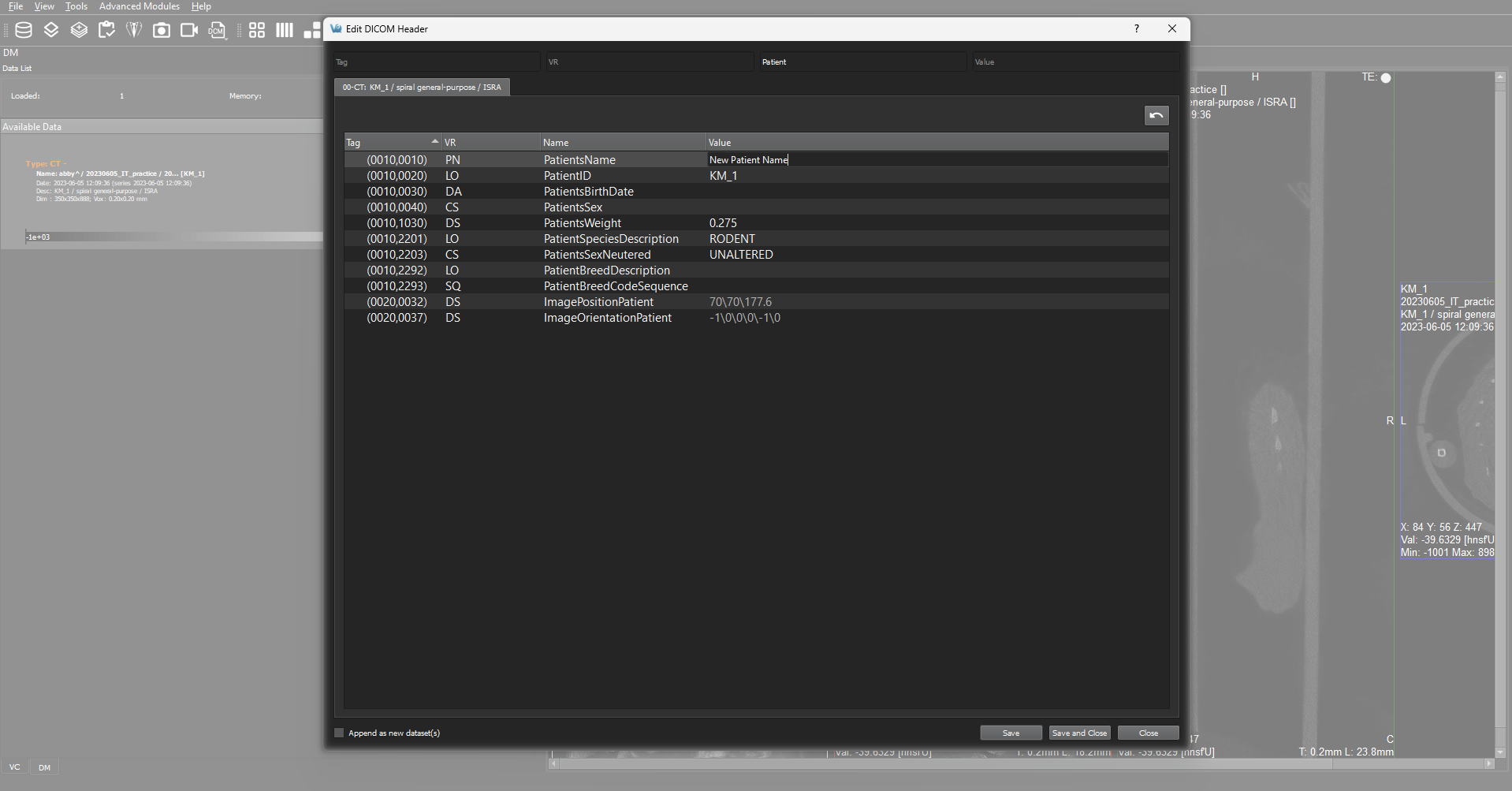Click the PatientsSexNeutered value UNALTERED
The image size is (1512, 791).
point(741,255)
